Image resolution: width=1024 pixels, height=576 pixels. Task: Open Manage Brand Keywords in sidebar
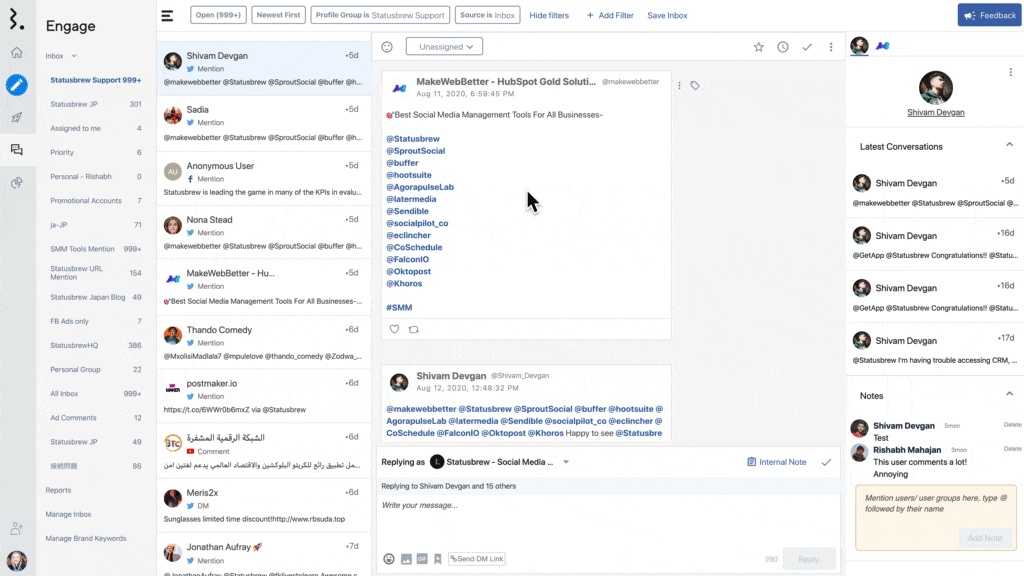(x=86, y=538)
